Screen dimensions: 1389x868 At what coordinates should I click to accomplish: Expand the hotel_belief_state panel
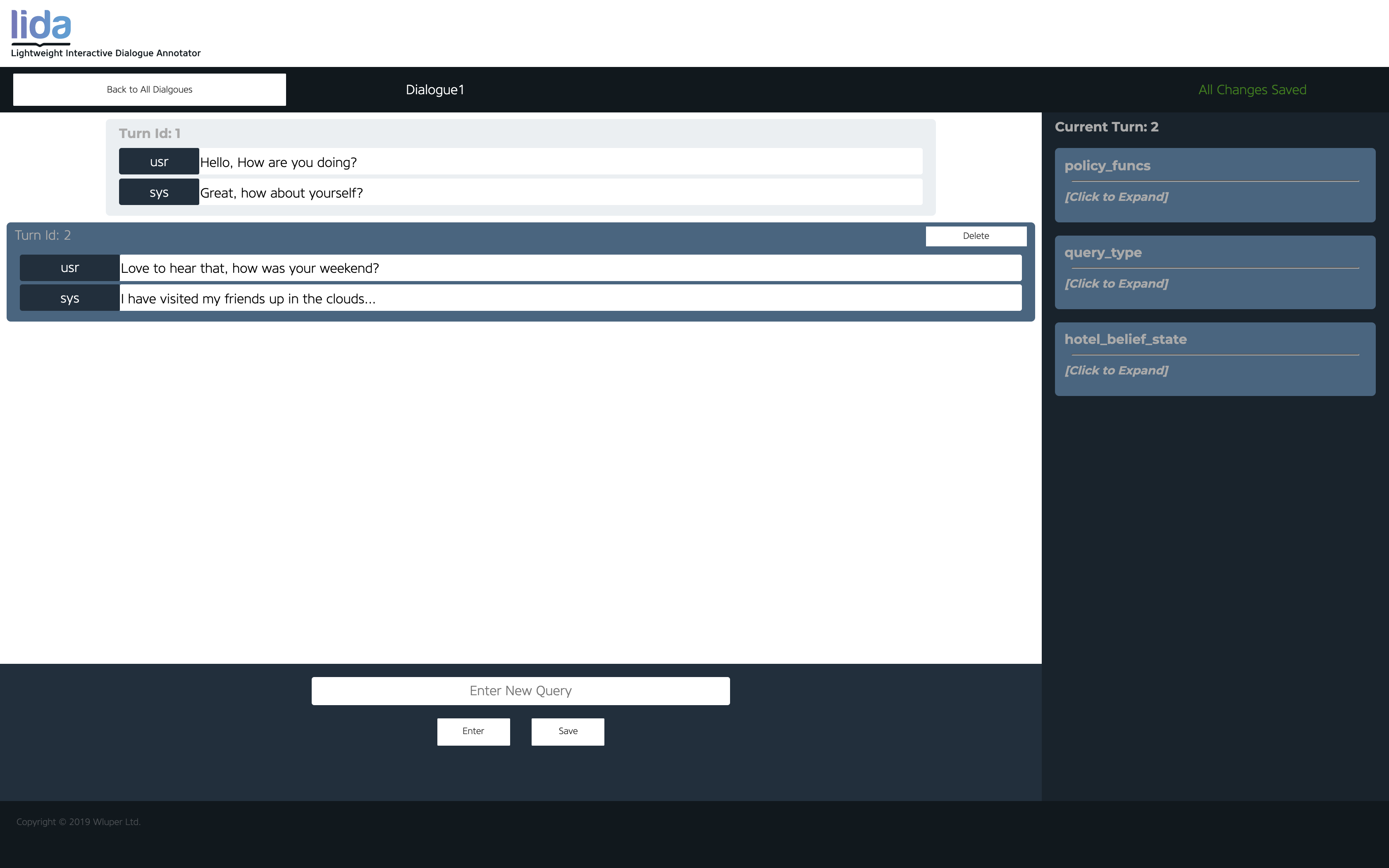(x=1116, y=370)
